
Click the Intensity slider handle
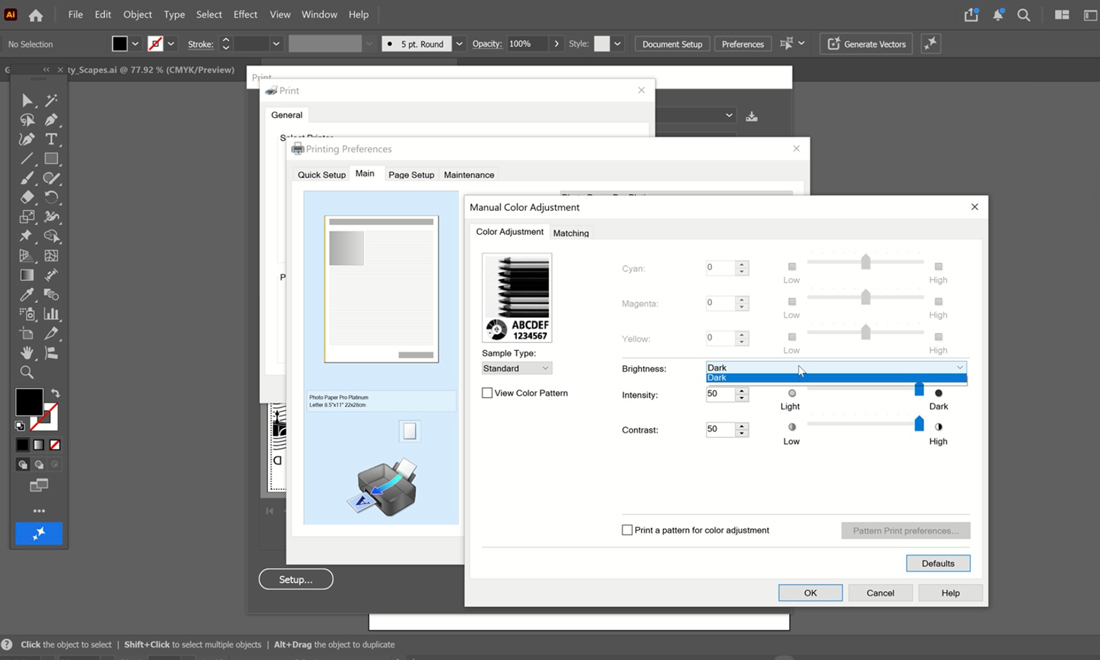919,389
